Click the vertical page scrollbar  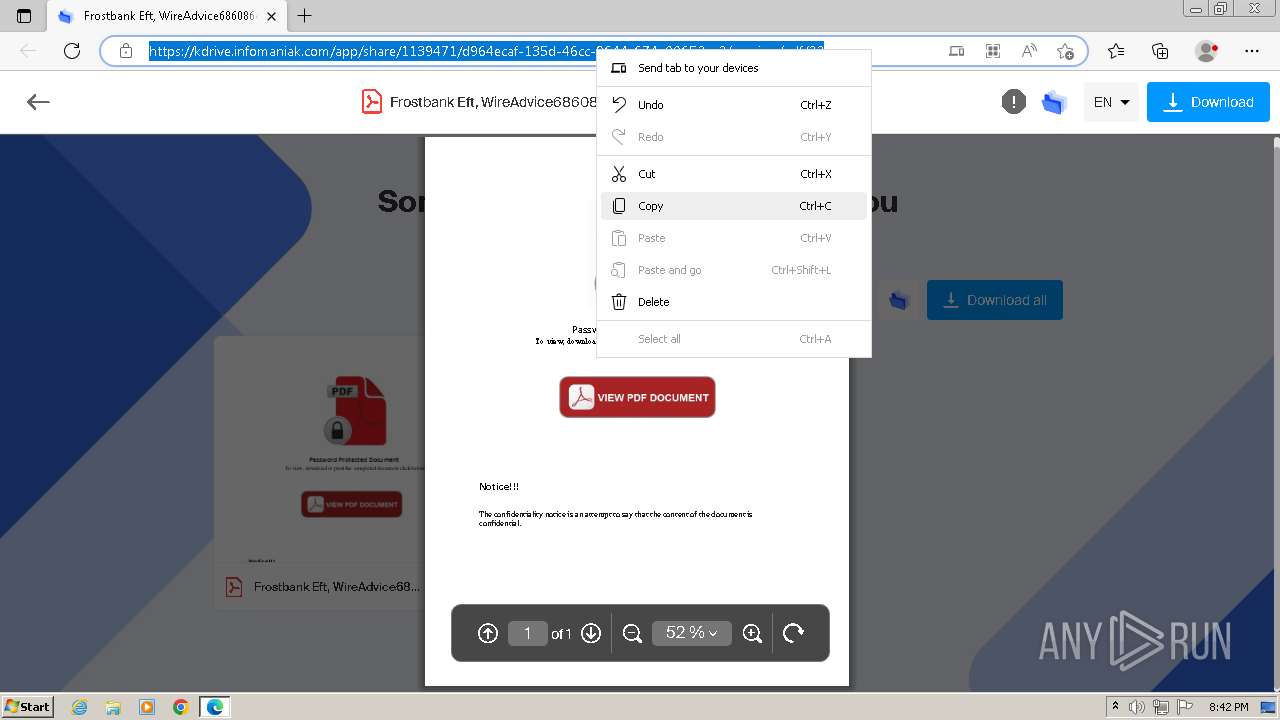pos(1275,412)
